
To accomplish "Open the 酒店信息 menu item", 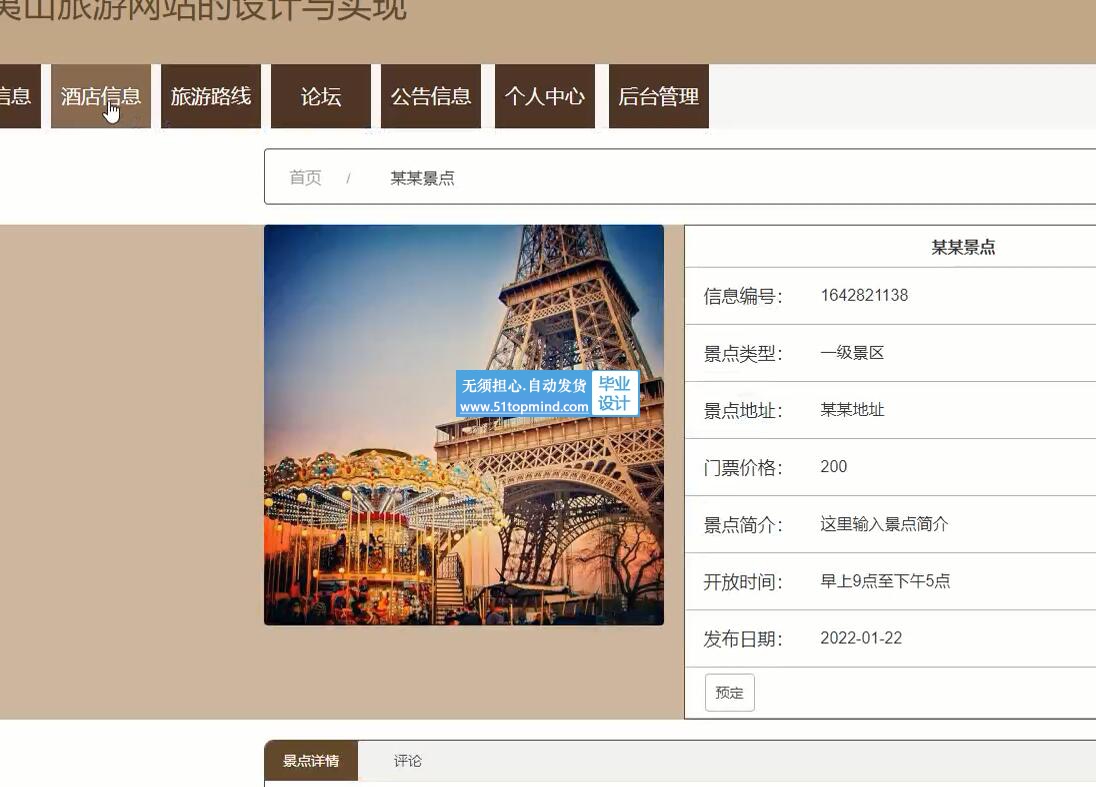I will [x=101, y=96].
